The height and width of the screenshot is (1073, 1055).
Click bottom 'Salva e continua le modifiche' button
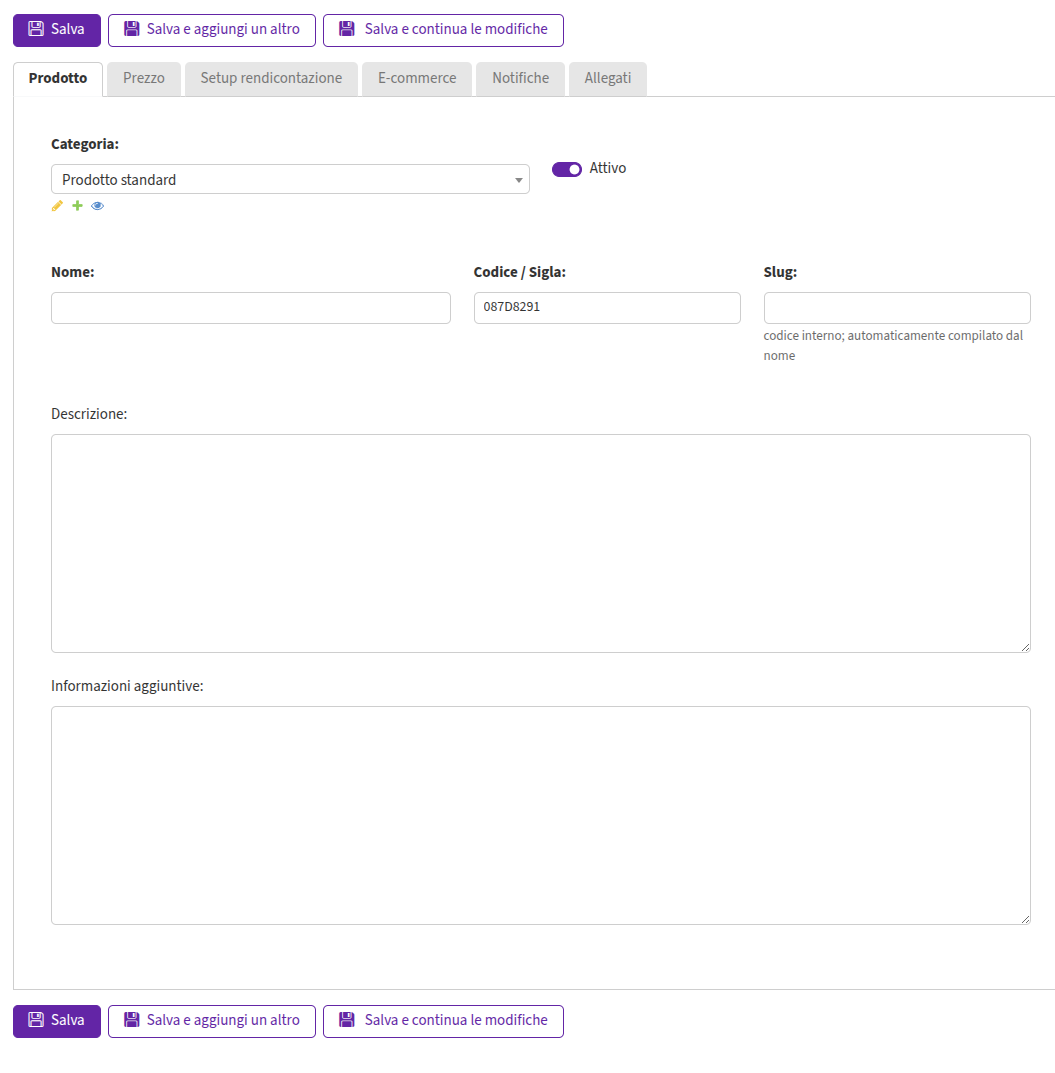click(x=443, y=1021)
